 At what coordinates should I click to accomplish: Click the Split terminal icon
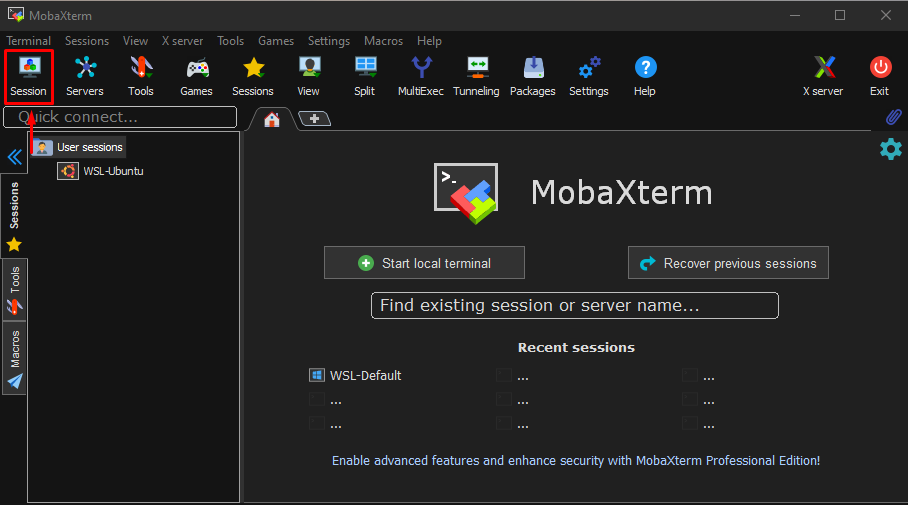click(x=365, y=76)
